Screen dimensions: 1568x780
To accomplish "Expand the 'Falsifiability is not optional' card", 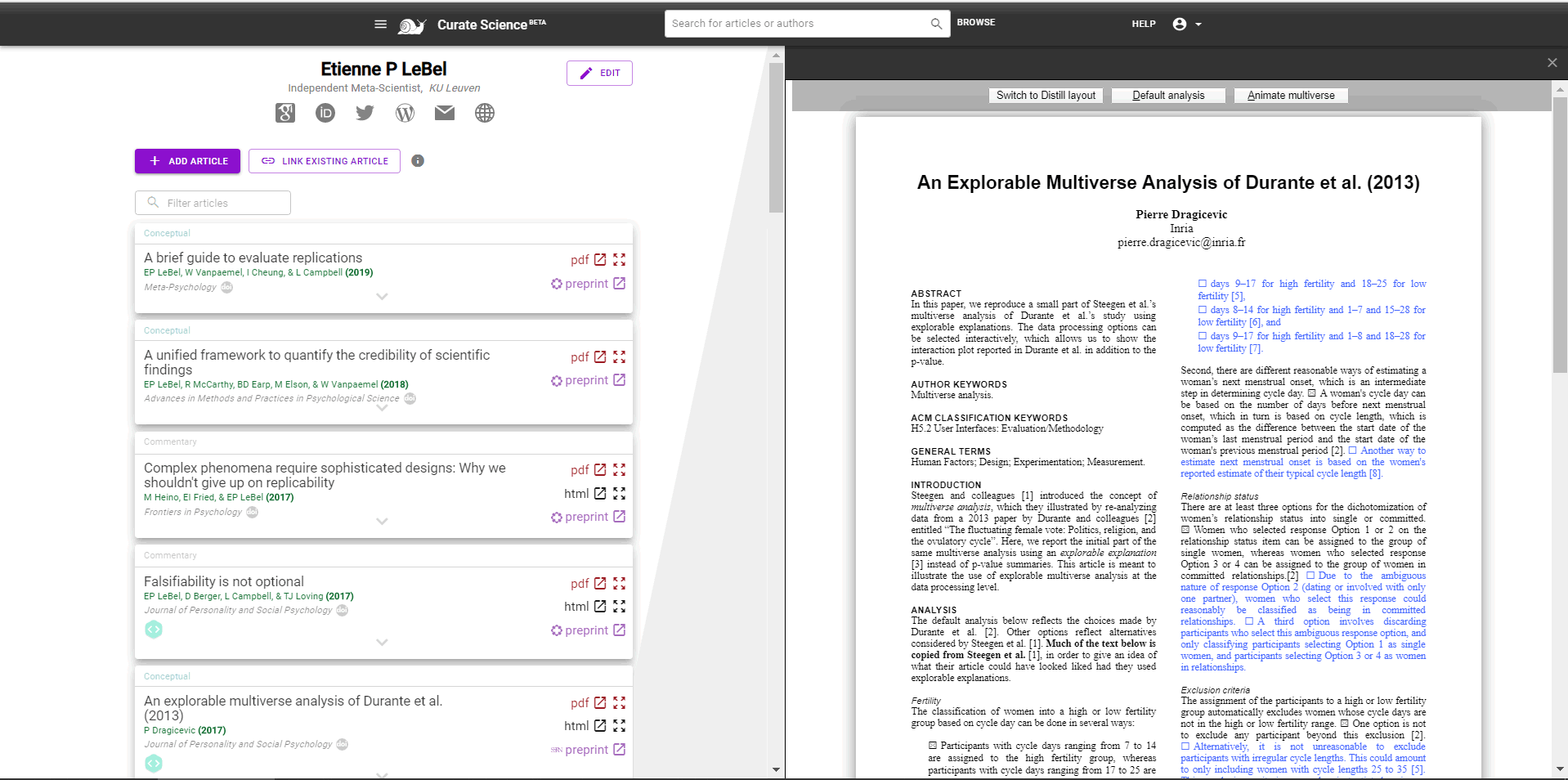I will tap(382, 643).
